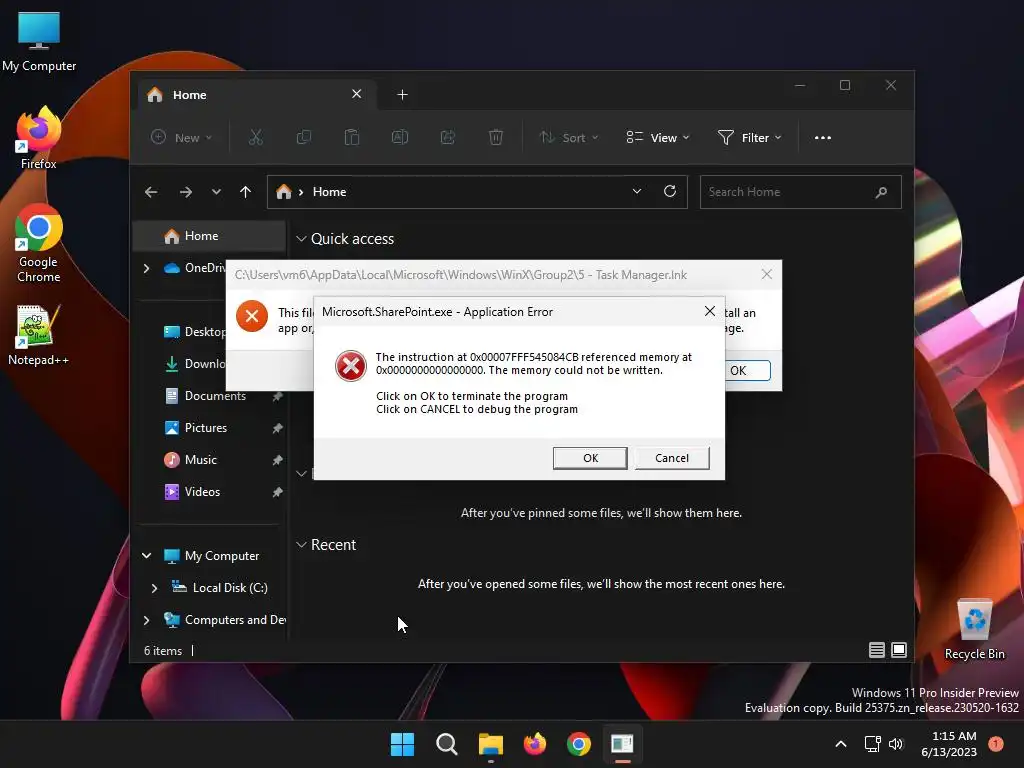Click the taskbar Search icon
Image resolution: width=1024 pixels, height=768 pixels.
coord(447,744)
